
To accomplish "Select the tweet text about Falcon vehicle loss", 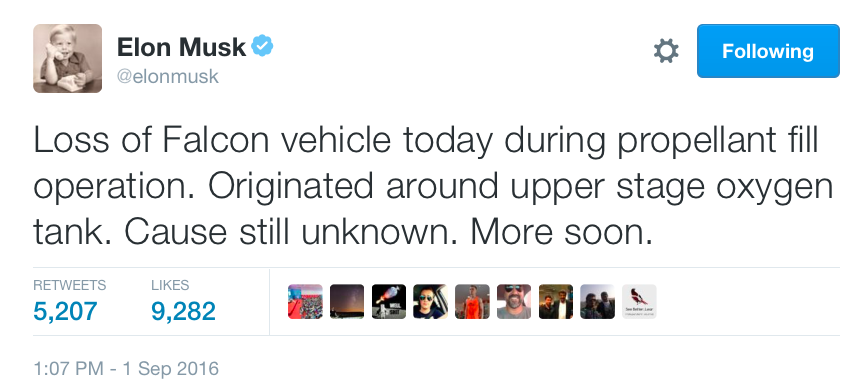I will click(x=433, y=186).
